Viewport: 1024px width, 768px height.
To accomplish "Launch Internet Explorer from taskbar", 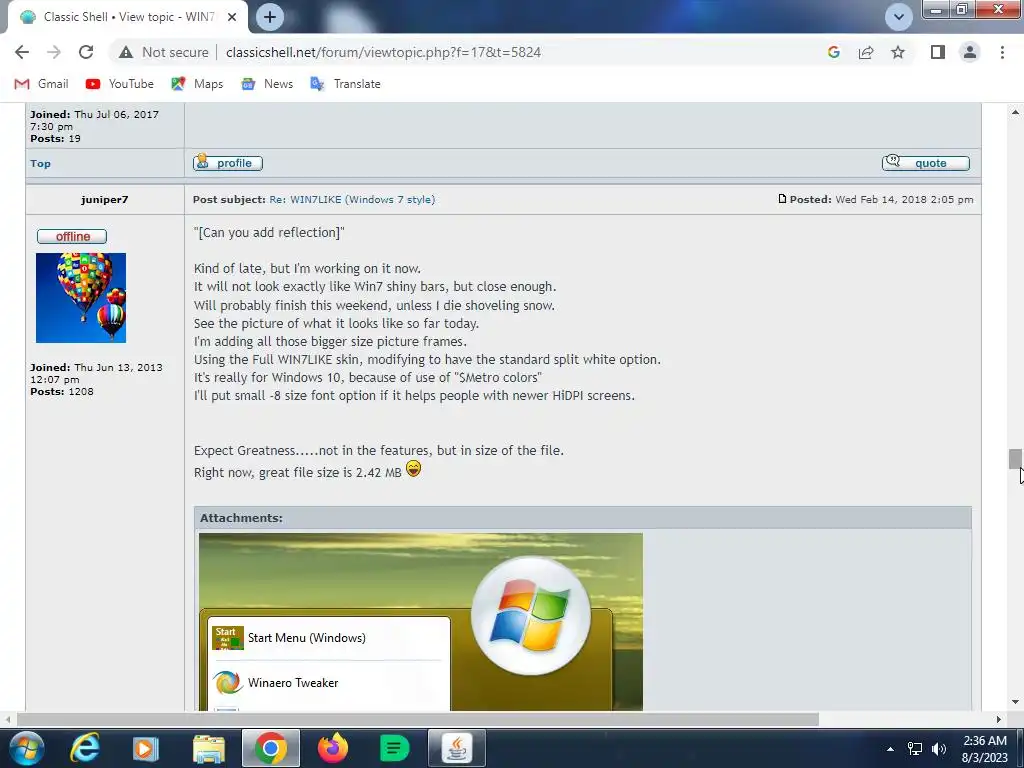I will click(x=85, y=748).
